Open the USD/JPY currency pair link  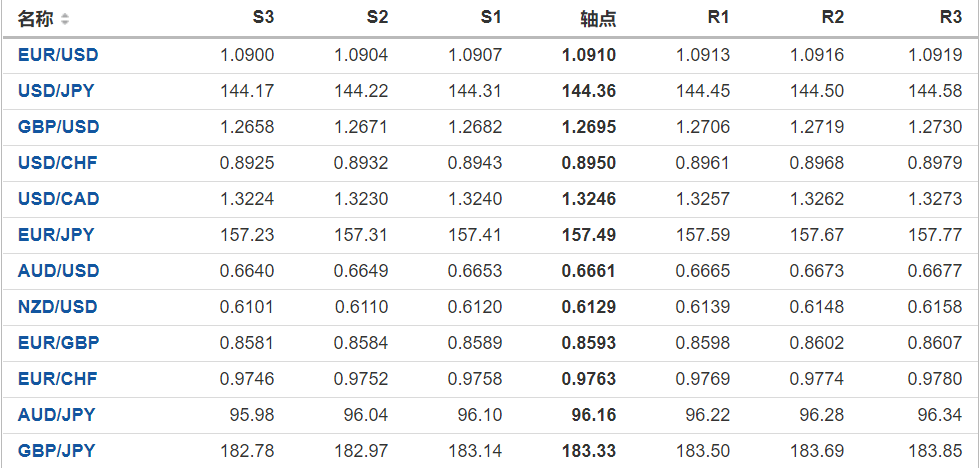click(x=57, y=91)
